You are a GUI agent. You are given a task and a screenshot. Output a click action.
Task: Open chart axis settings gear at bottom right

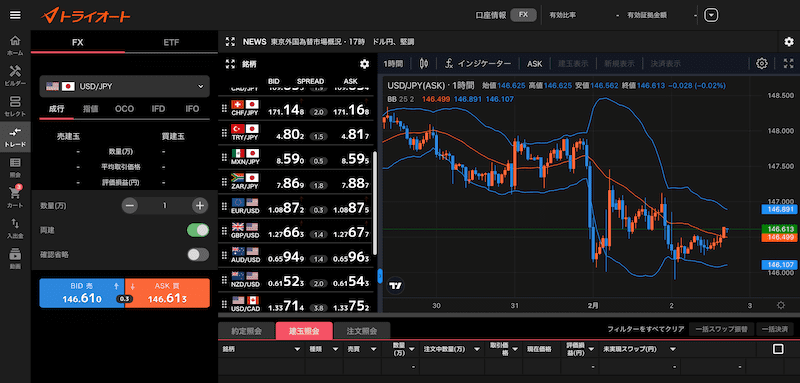(x=780, y=305)
